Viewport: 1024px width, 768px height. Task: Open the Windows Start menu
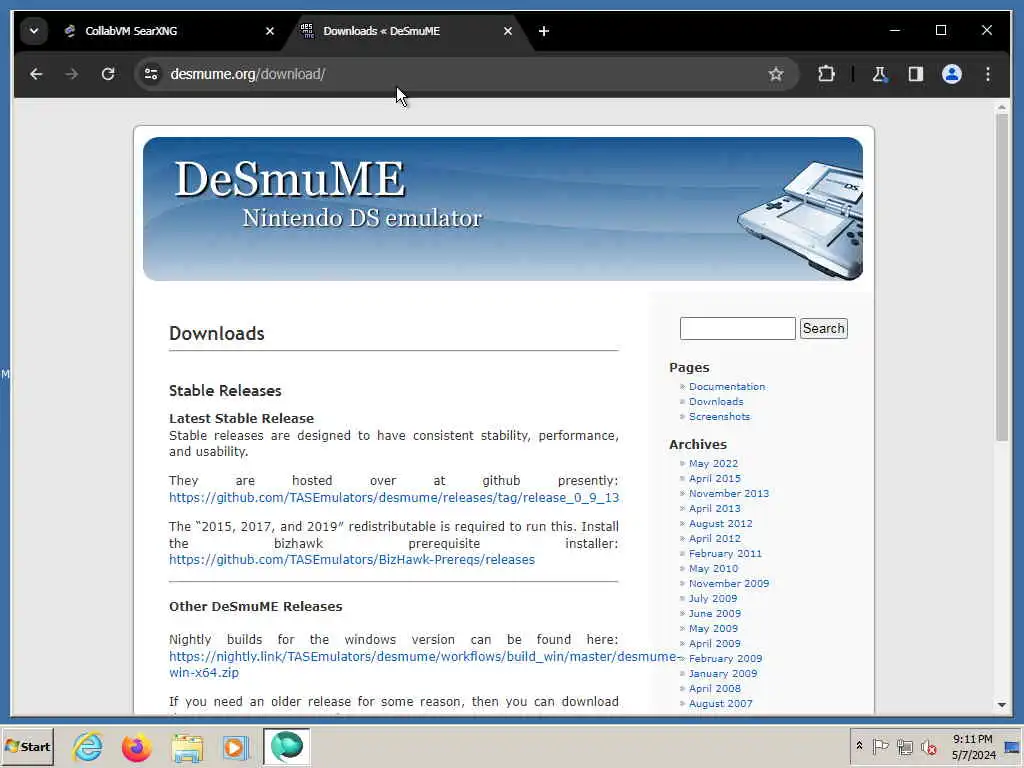(27, 746)
